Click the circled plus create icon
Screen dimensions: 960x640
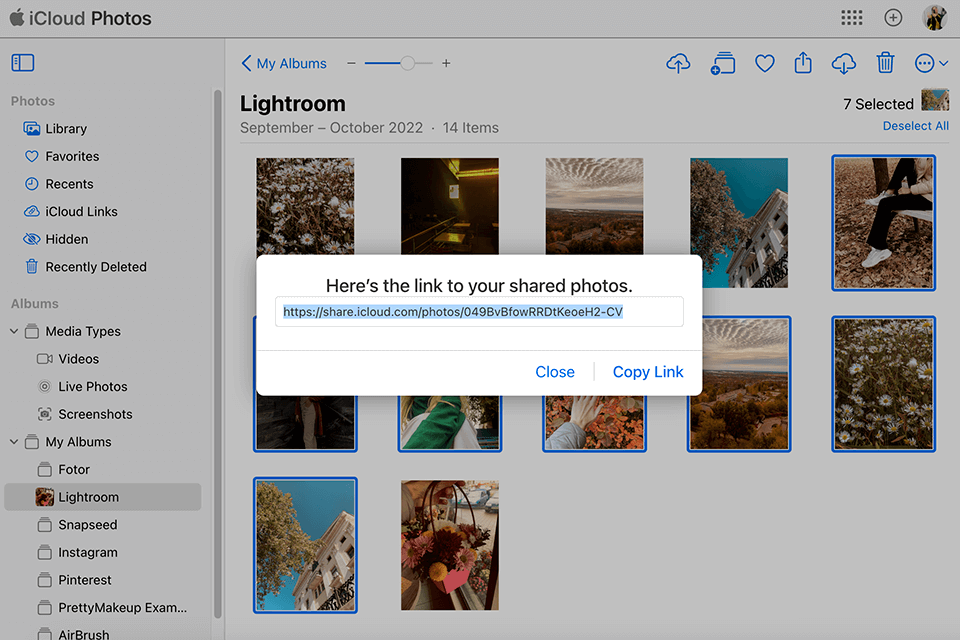pos(893,18)
